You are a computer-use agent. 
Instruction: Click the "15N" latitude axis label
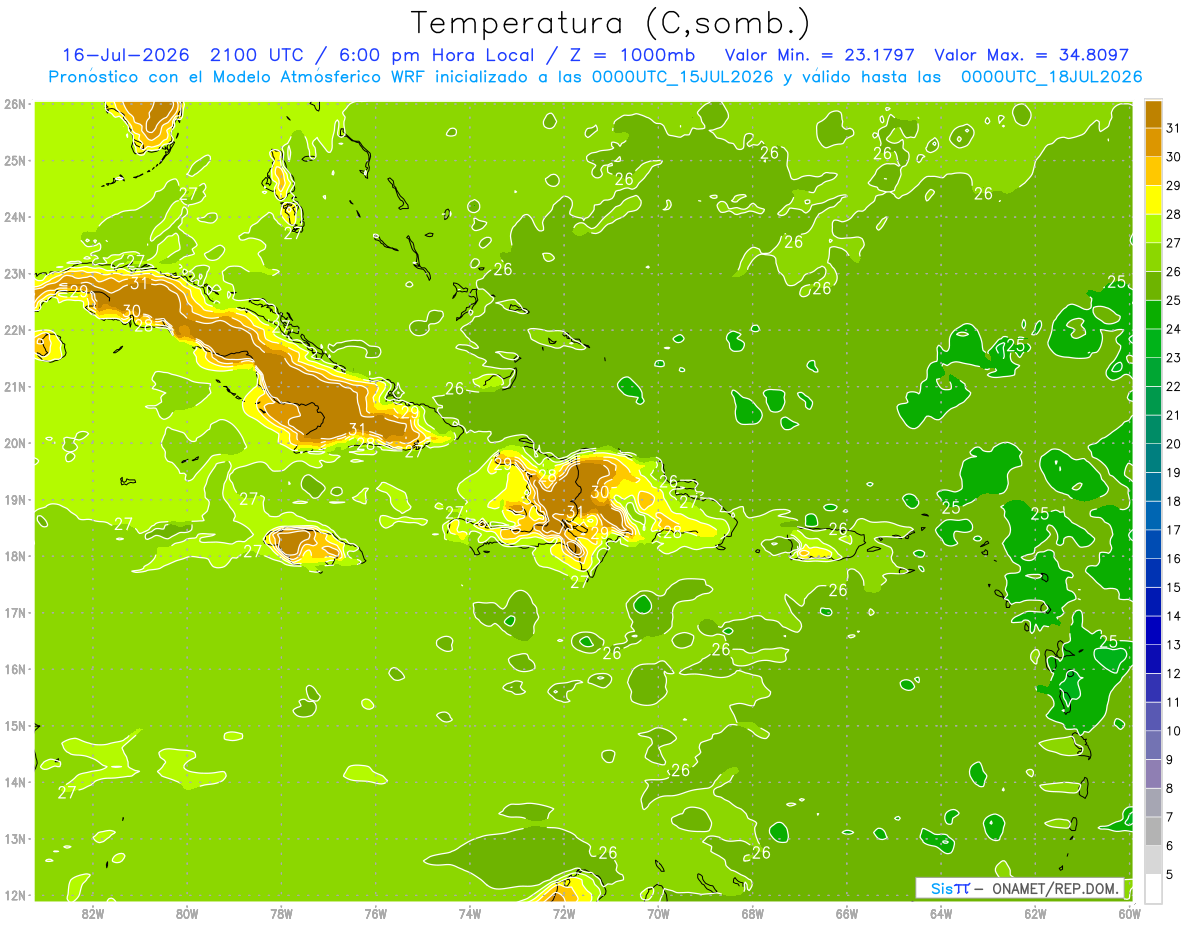(15, 725)
